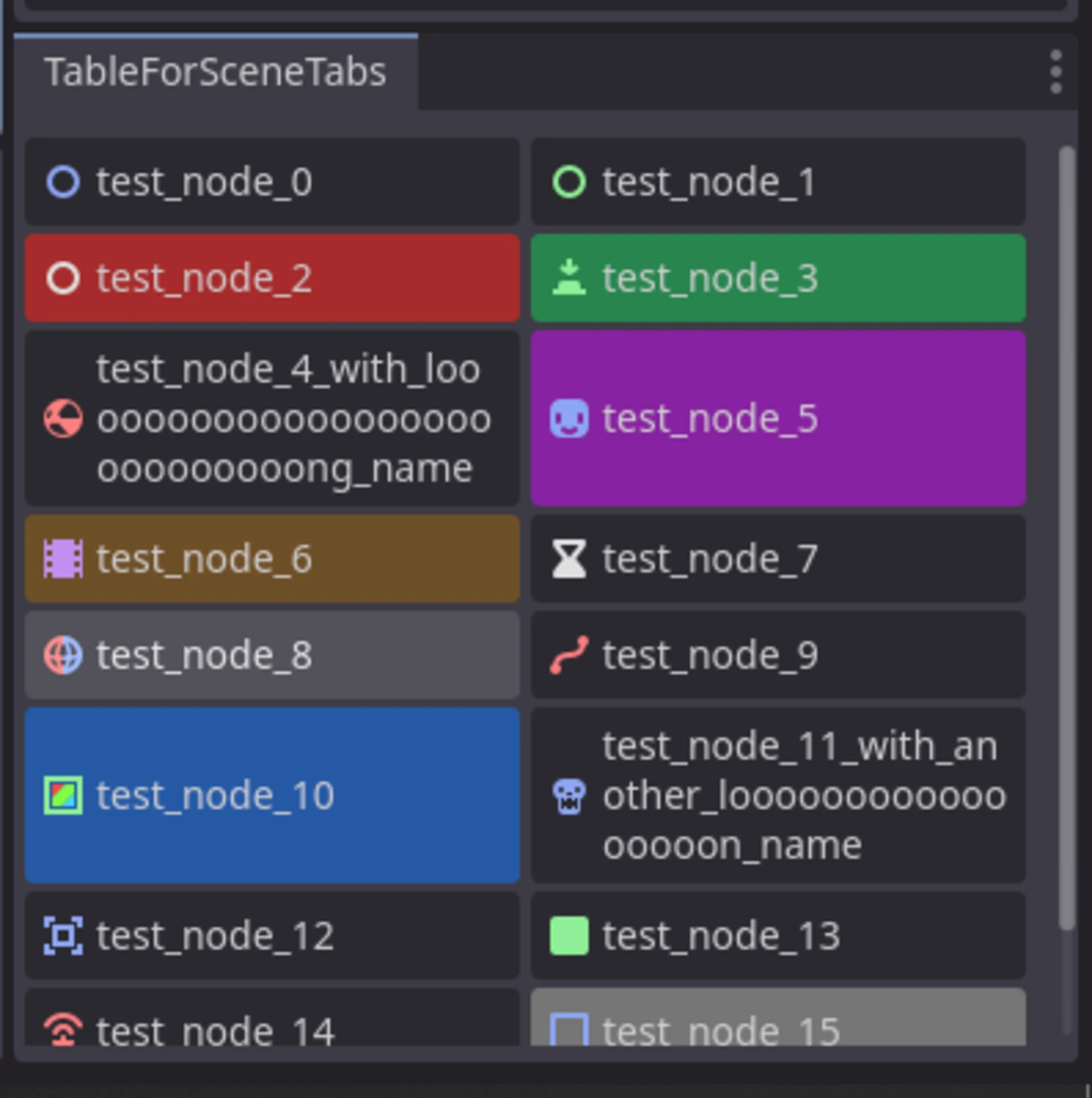
Task: Select the green square icon beside test_node_13
Action: pyautogui.click(x=569, y=936)
